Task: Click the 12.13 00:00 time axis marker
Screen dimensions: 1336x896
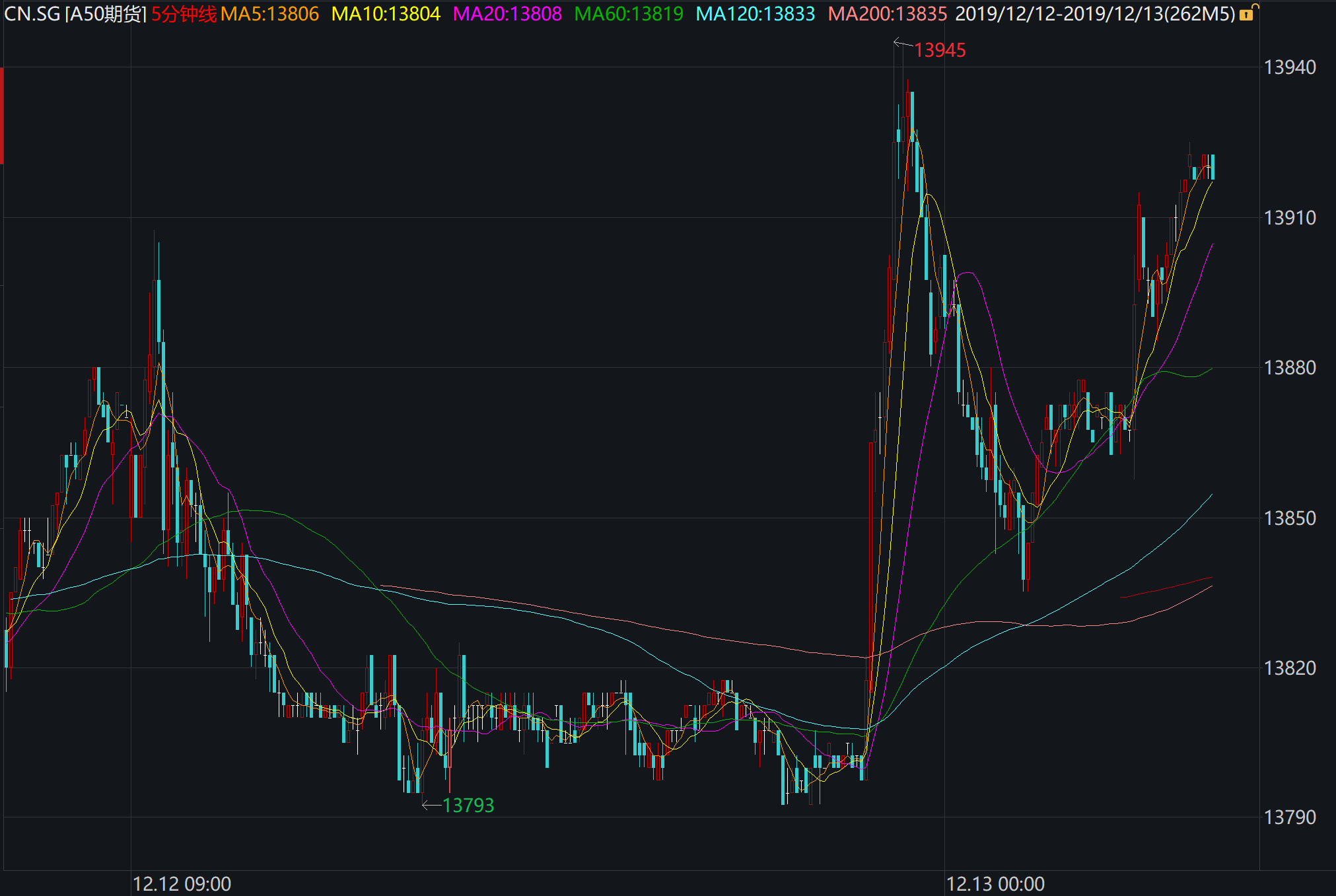Action: point(995,883)
